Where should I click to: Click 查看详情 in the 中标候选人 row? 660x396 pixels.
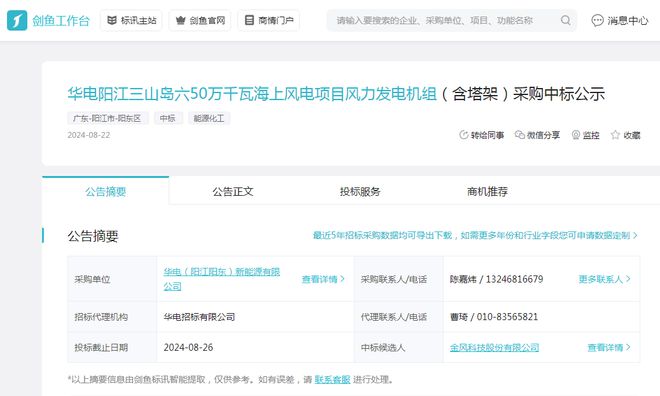point(609,348)
